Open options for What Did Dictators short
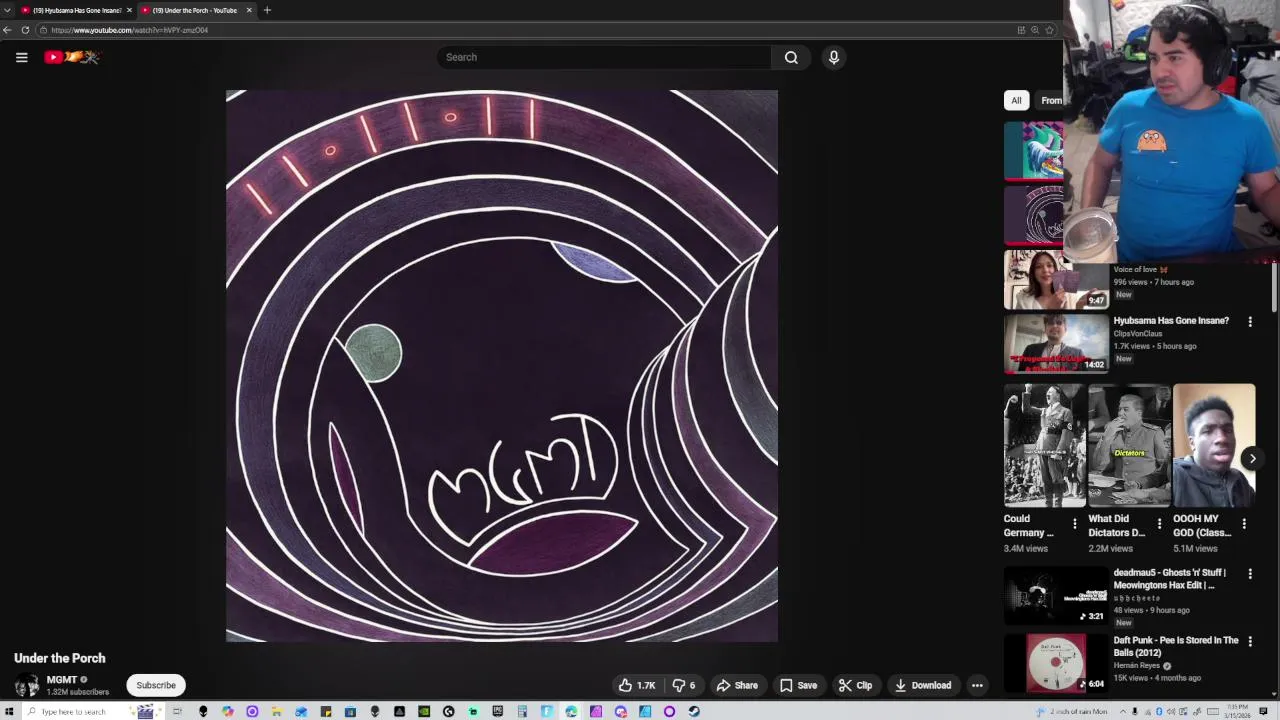 click(1160, 524)
